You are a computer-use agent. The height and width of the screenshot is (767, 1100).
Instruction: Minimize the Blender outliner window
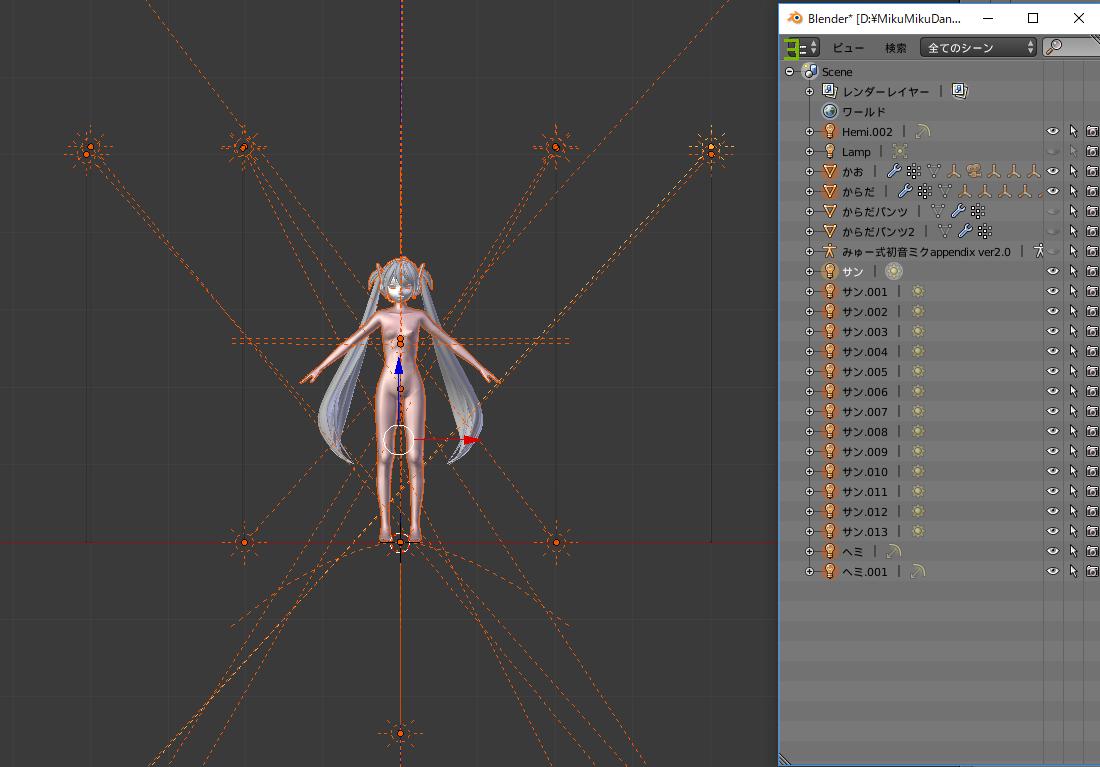coord(988,18)
